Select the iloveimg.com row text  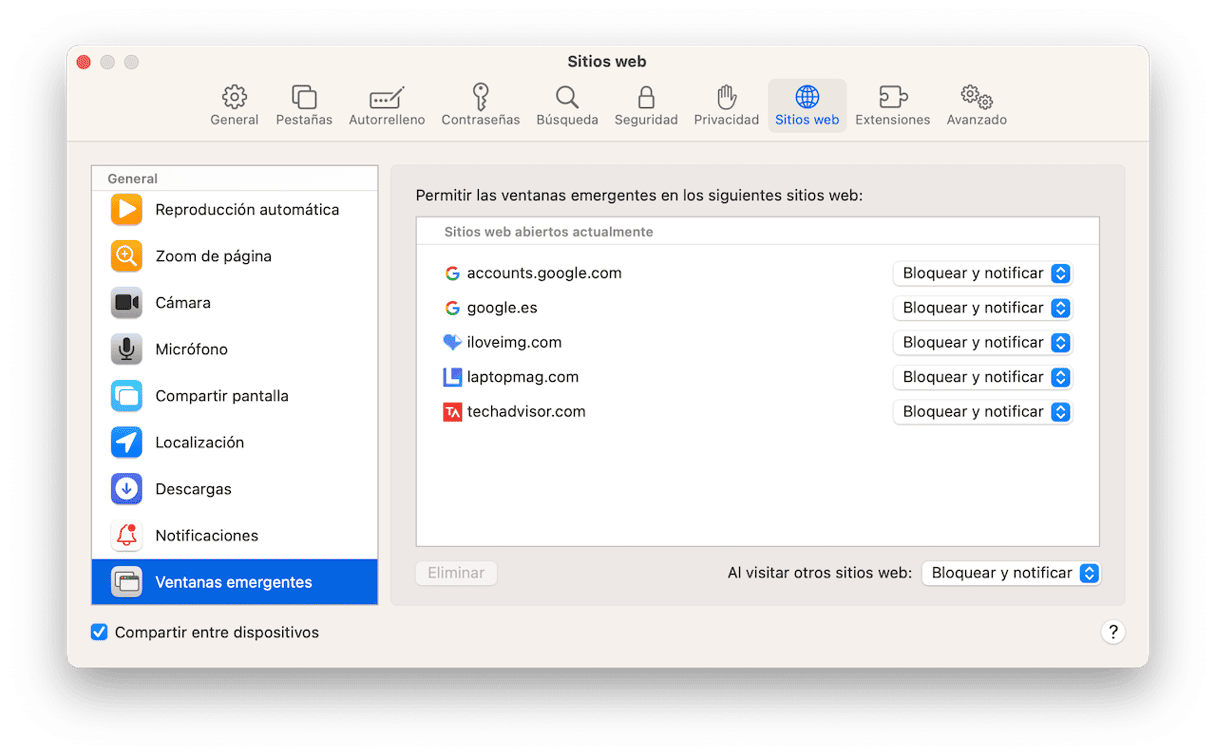click(x=514, y=342)
